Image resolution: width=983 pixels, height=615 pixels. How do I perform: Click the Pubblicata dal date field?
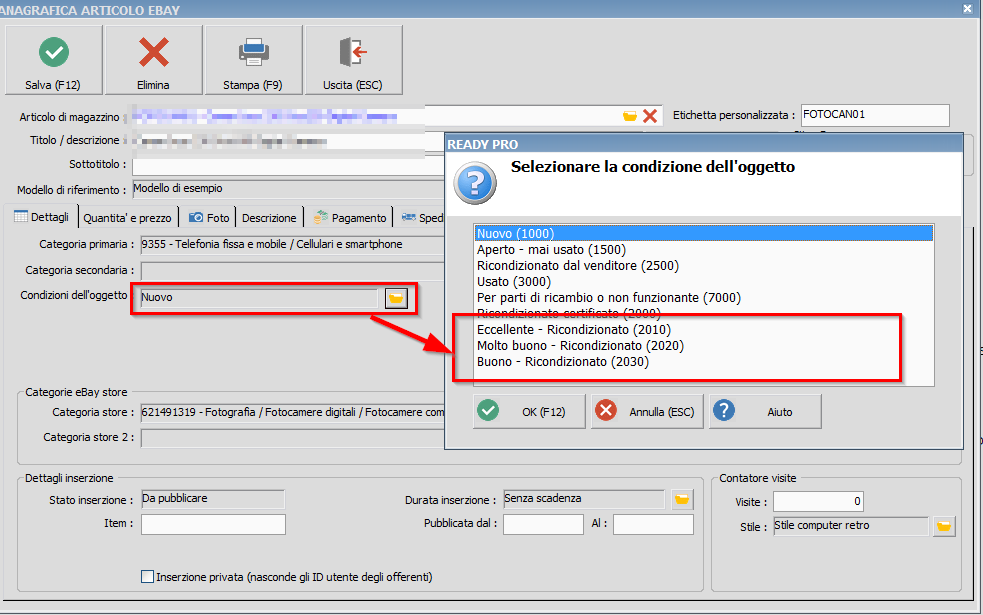click(543, 524)
